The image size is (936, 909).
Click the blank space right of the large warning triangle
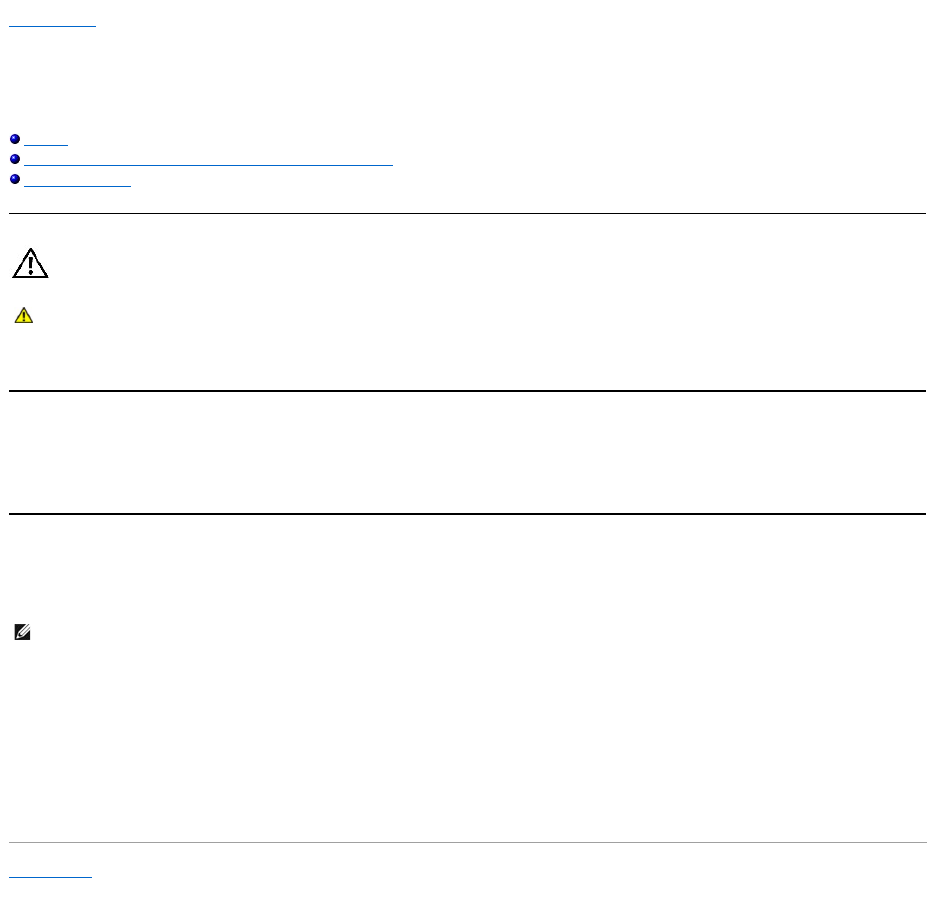coord(400,264)
